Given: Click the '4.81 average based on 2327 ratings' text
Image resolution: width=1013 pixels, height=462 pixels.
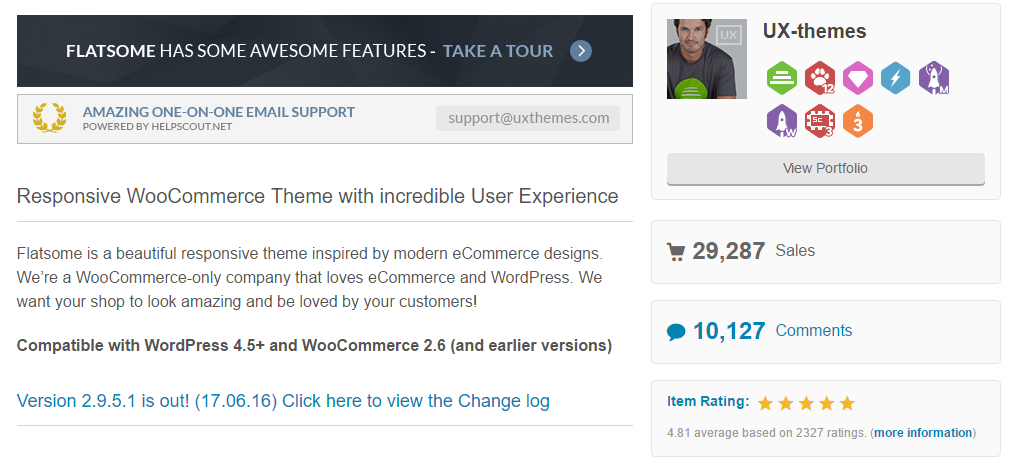Looking at the screenshot, I should pyautogui.click(x=766, y=432).
